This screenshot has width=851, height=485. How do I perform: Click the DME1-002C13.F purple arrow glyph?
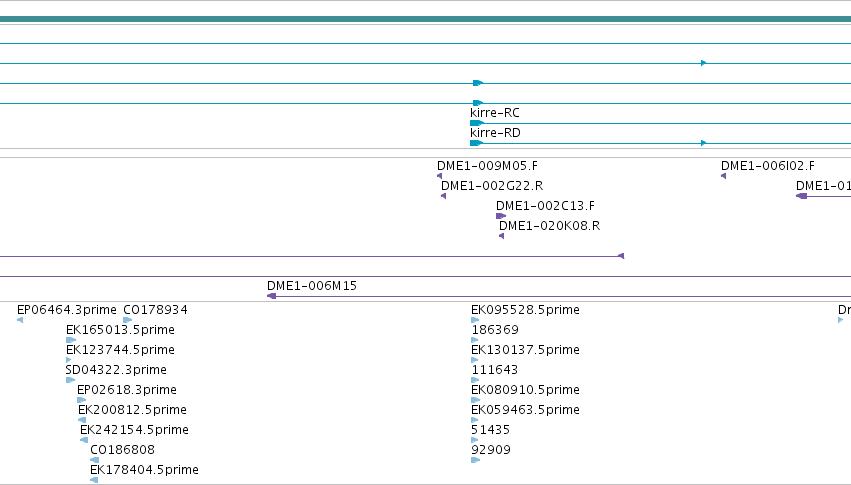click(x=501, y=216)
